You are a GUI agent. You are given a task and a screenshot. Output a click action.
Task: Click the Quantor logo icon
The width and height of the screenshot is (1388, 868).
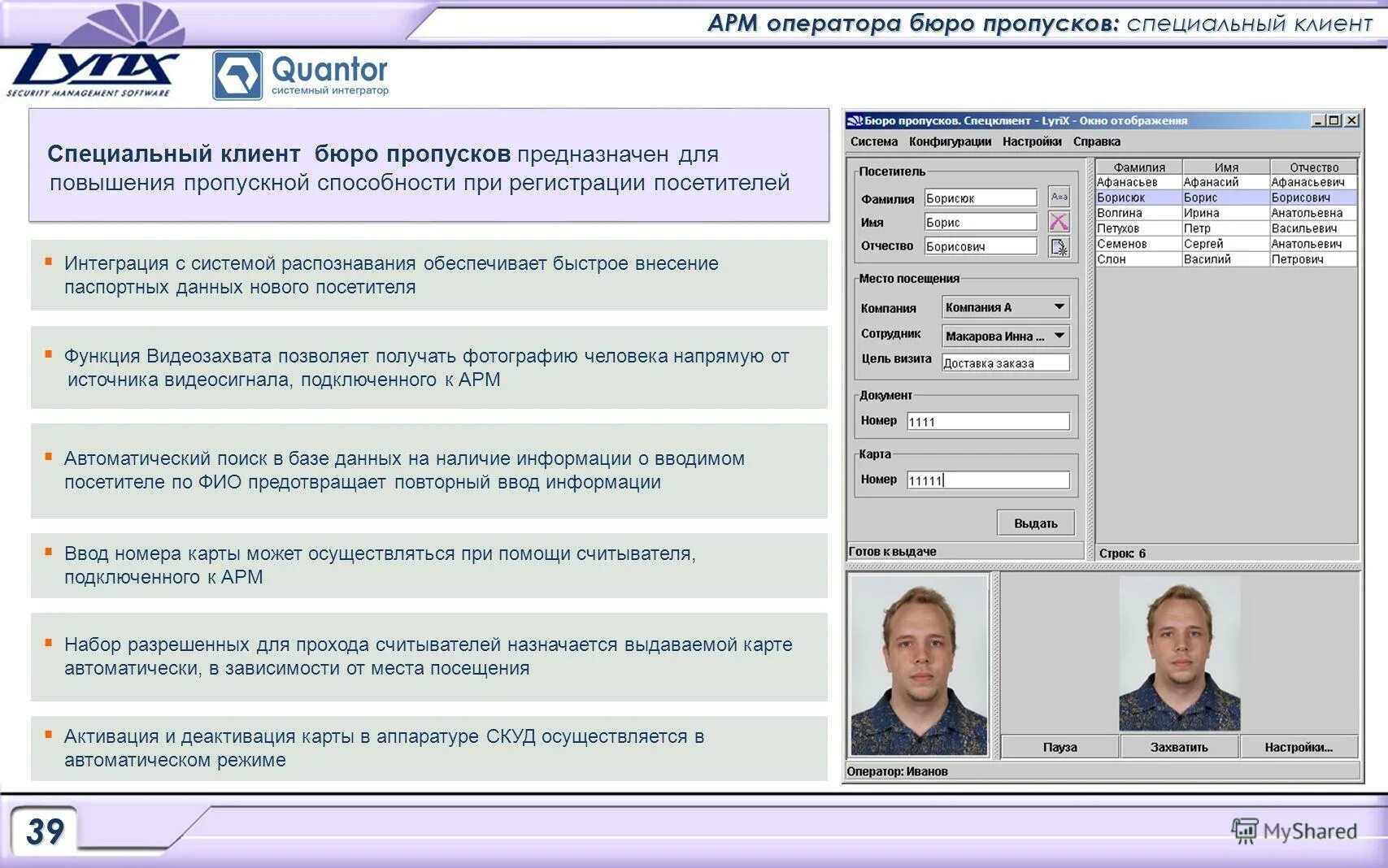click(237, 76)
